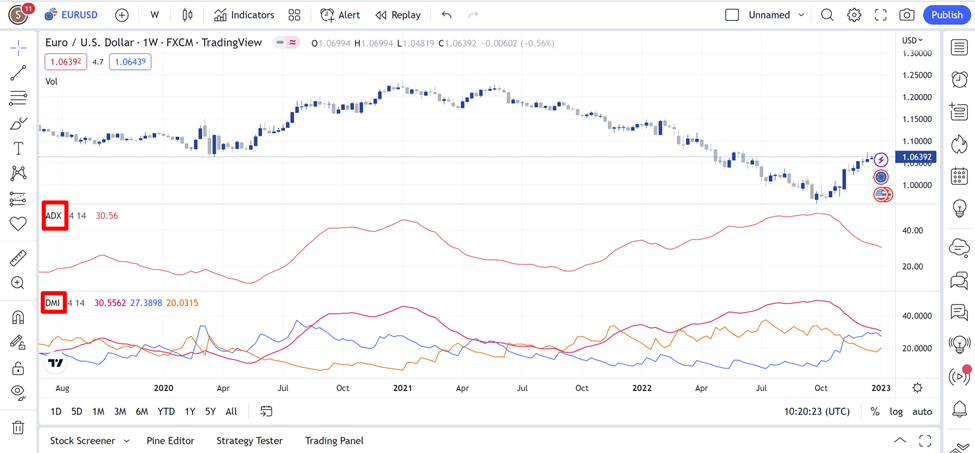This screenshot has width=975, height=453.
Task: Open the Unnamed layout dropdown
Action: (x=777, y=14)
